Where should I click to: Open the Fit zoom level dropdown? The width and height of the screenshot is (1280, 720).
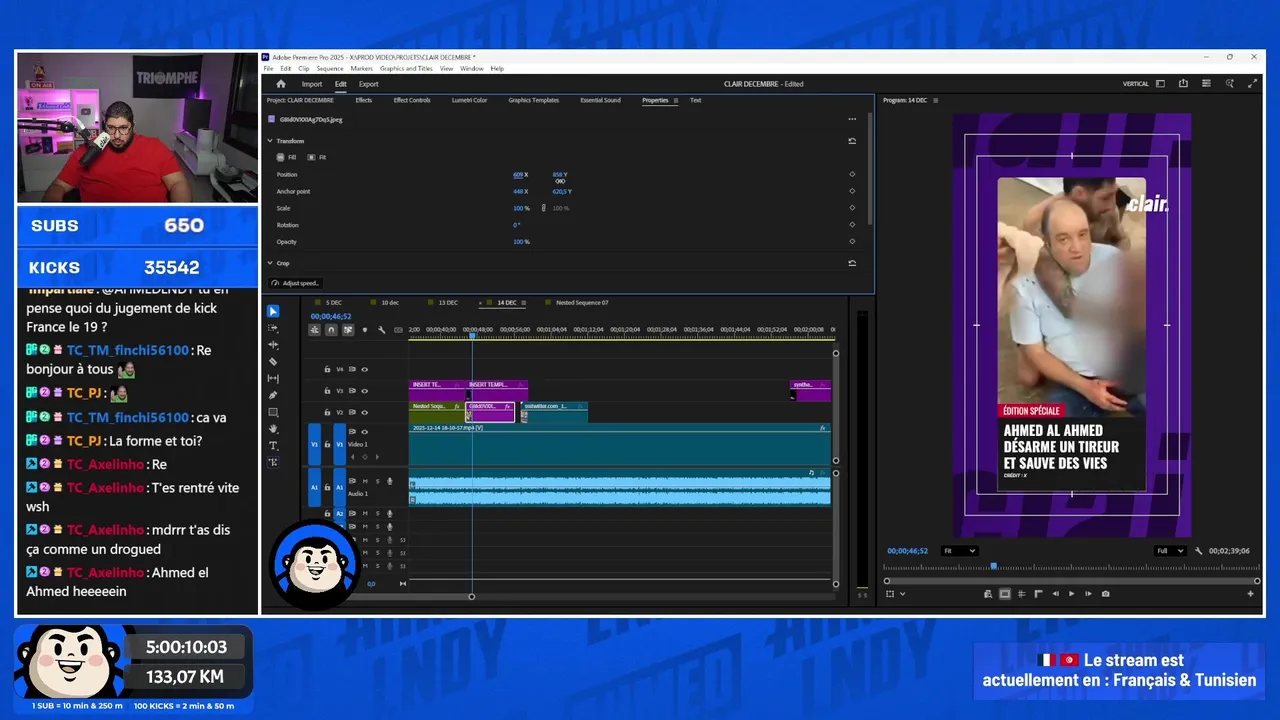tap(959, 551)
